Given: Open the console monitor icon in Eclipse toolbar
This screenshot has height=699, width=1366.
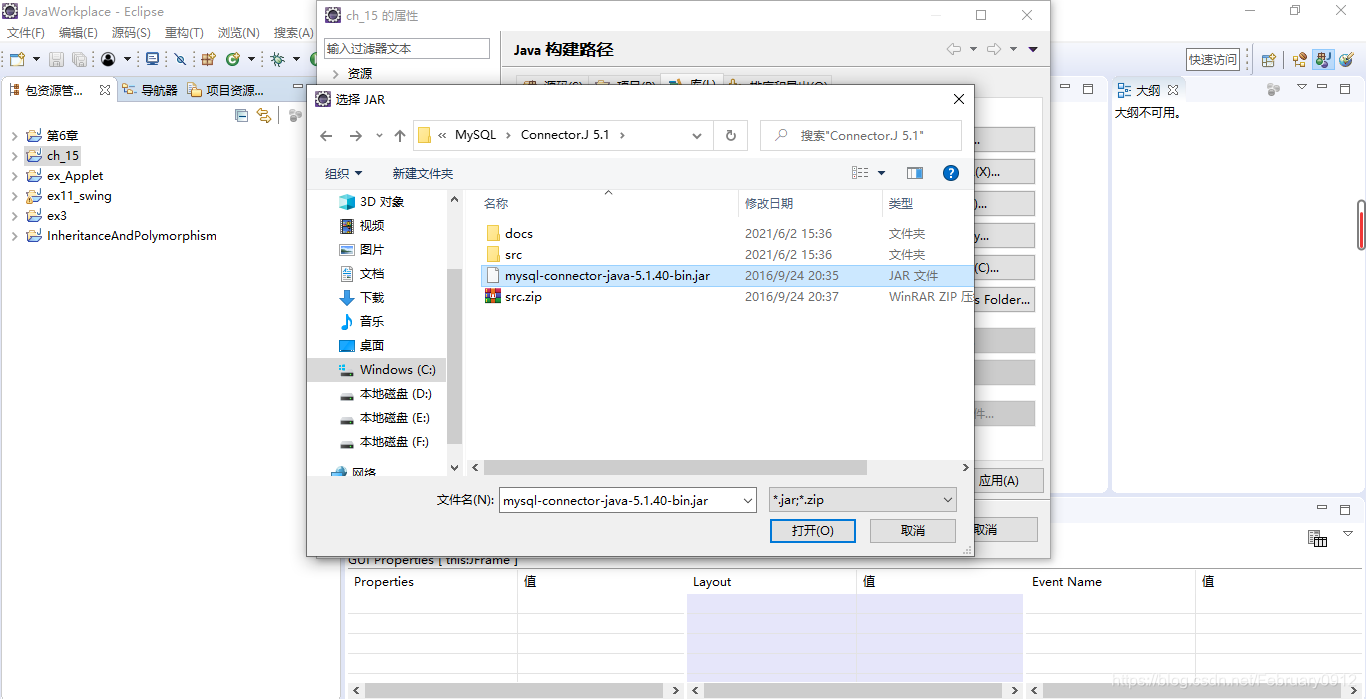Looking at the screenshot, I should [153, 59].
